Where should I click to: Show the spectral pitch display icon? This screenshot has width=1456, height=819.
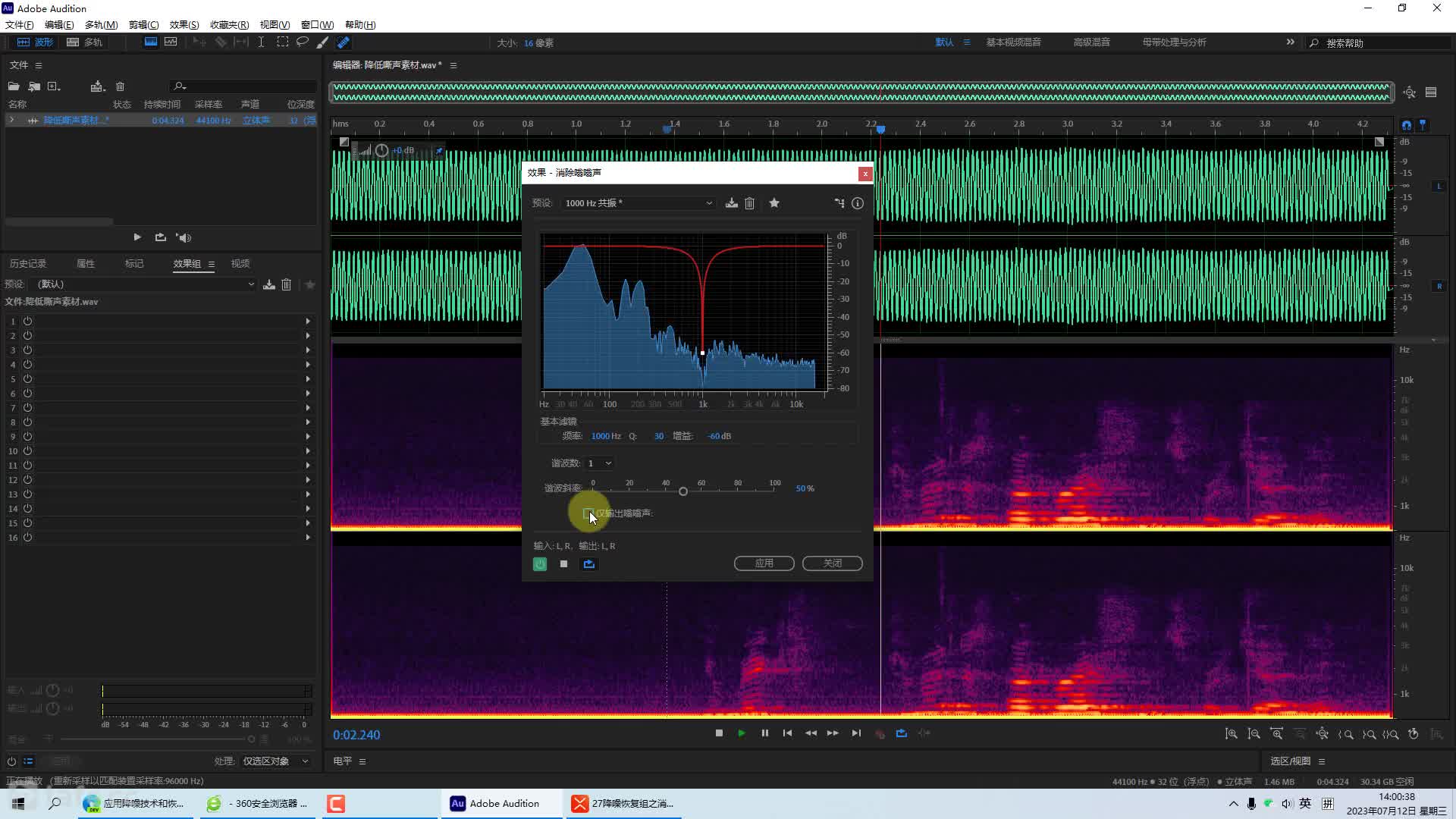(x=171, y=42)
